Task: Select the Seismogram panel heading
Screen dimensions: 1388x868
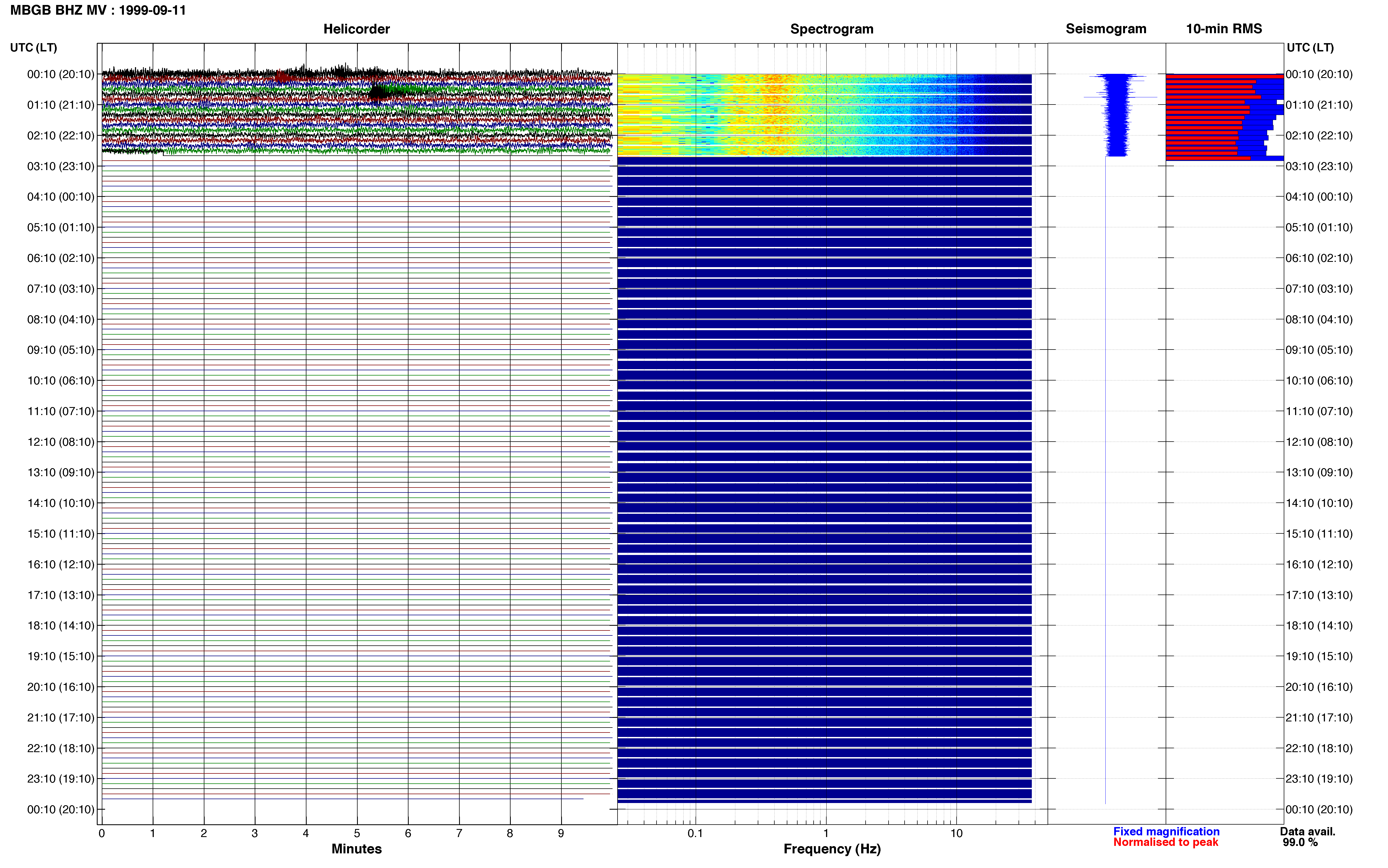Action: (1106, 29)
